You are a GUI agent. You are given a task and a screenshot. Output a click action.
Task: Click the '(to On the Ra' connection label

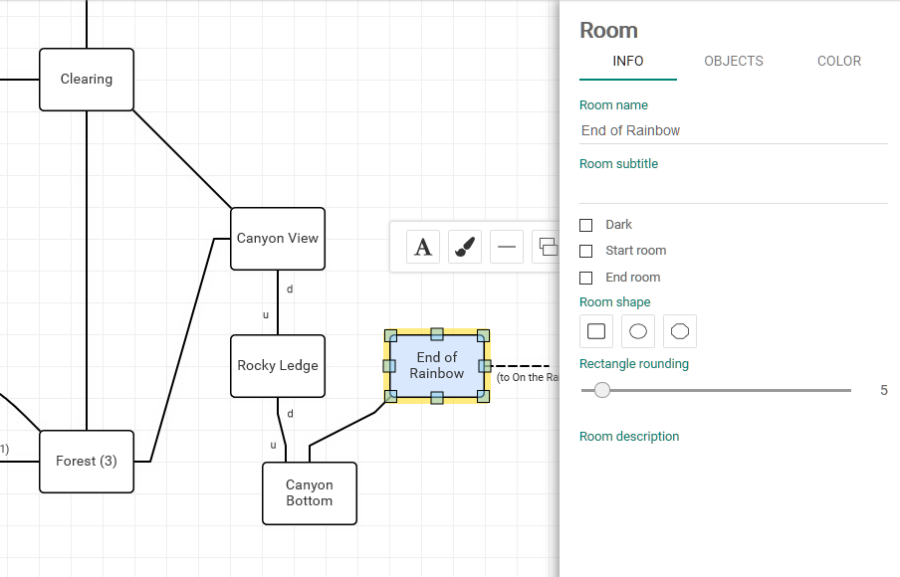click(x=527, y=378)
